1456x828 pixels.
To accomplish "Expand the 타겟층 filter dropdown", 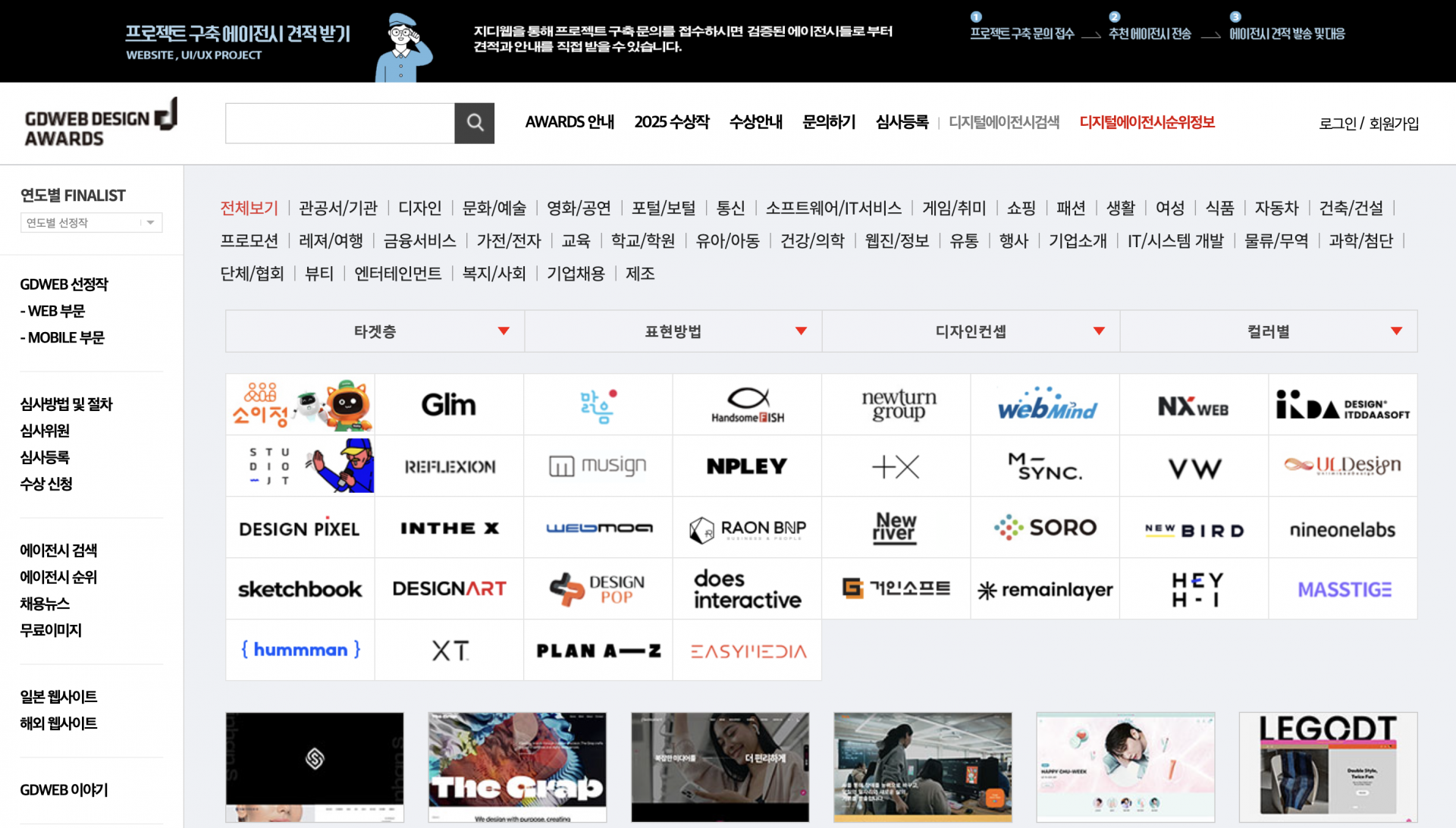I will 375,331.
